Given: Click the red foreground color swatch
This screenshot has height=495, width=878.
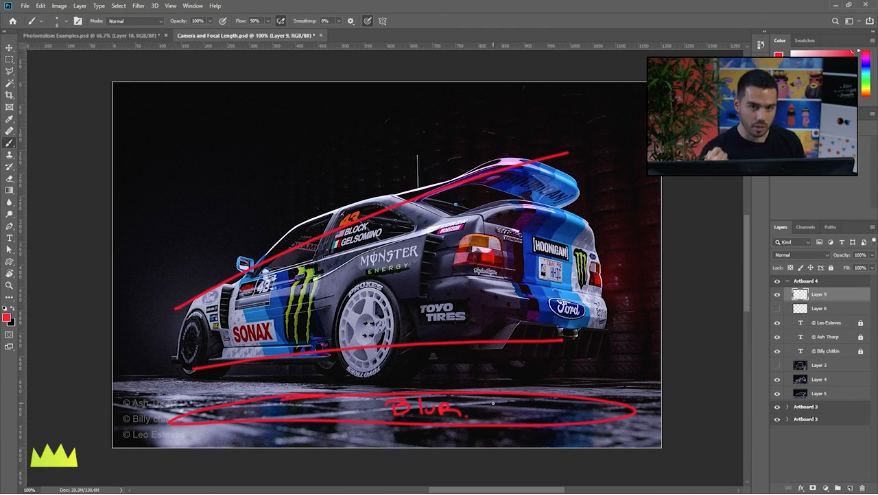Looking at the screenshot, I should (x=6, y=317).
